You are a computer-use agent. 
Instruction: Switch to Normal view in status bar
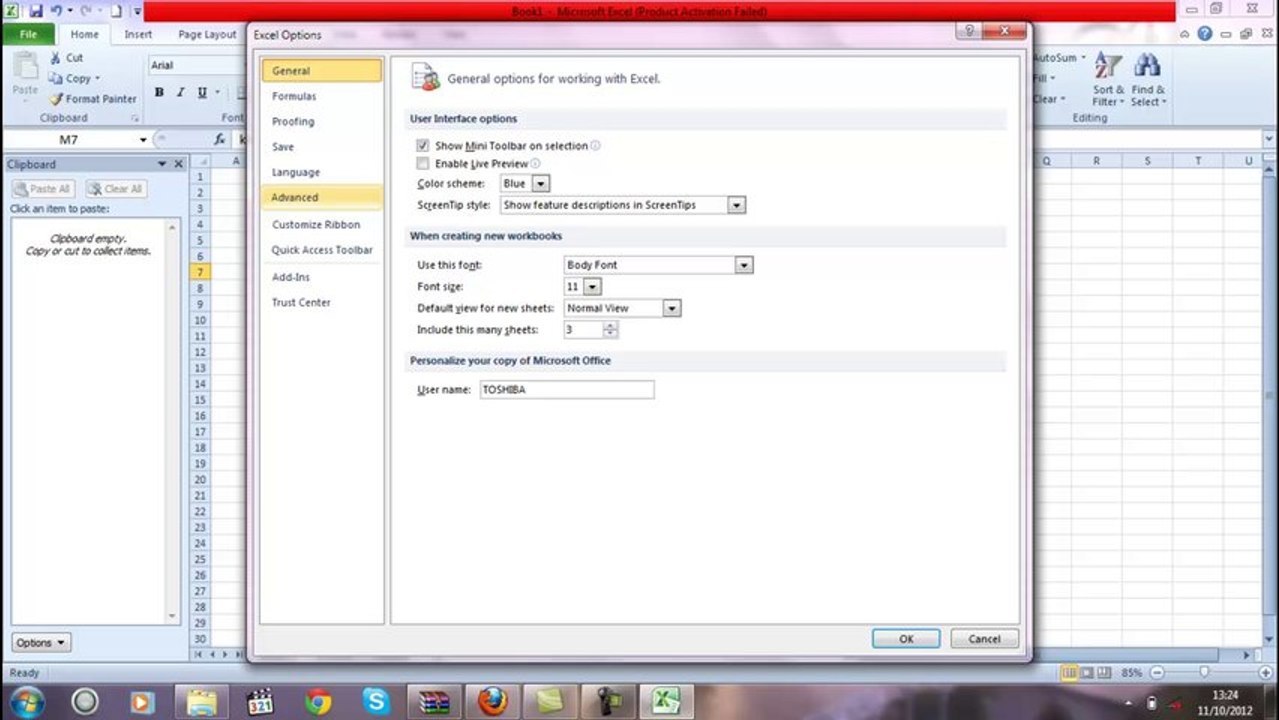pyautogui.click(x=1070, y=673)
